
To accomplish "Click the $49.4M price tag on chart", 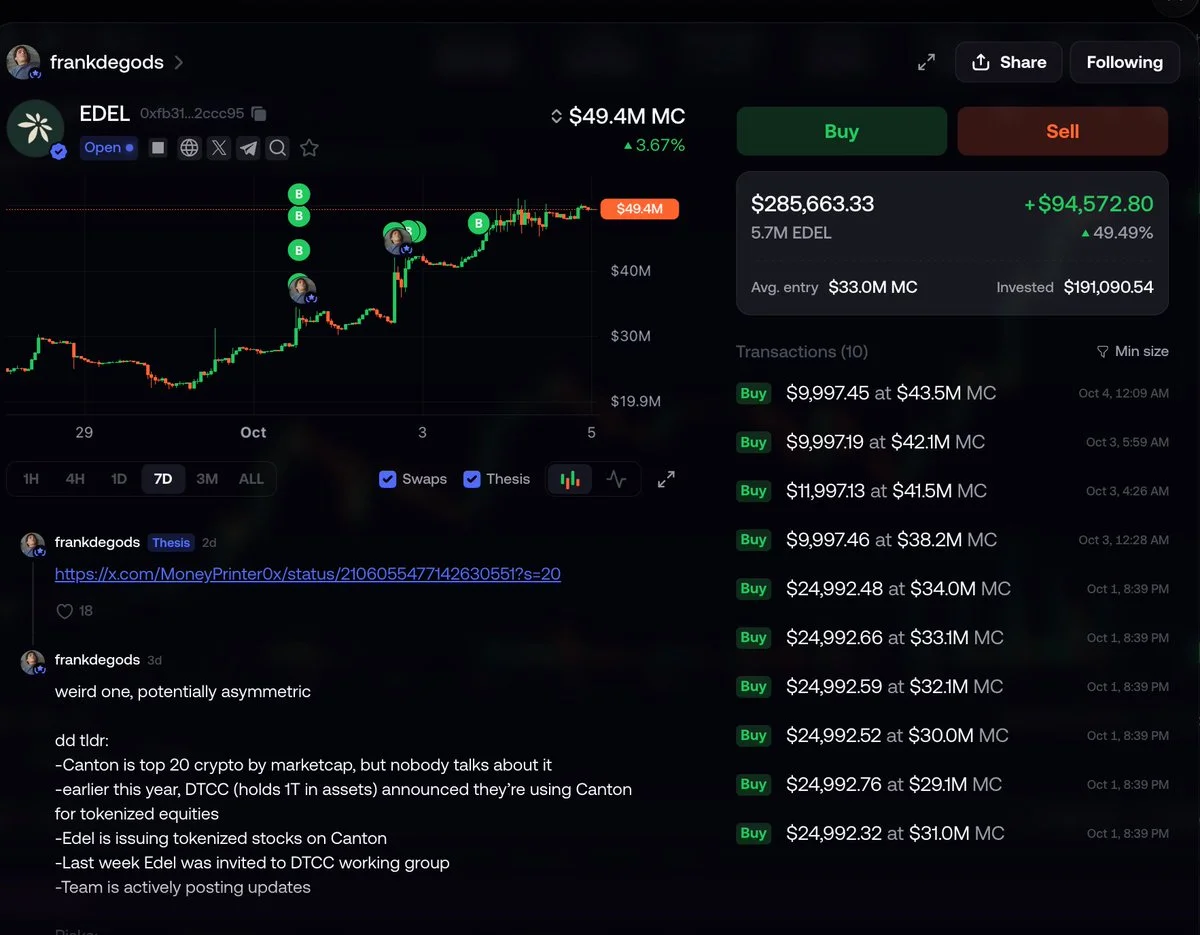I will click(x=639, y=209).
